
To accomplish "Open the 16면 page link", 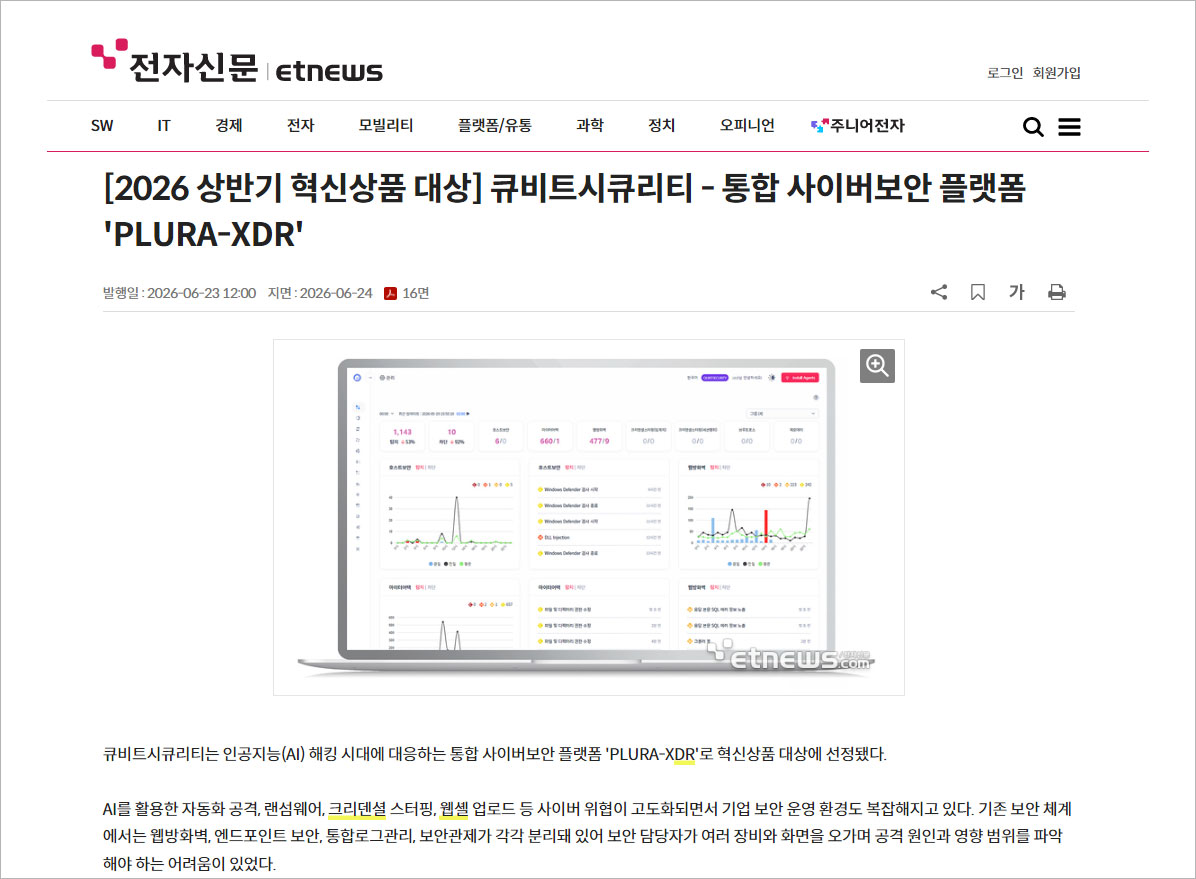I will [x=416, y=294].
